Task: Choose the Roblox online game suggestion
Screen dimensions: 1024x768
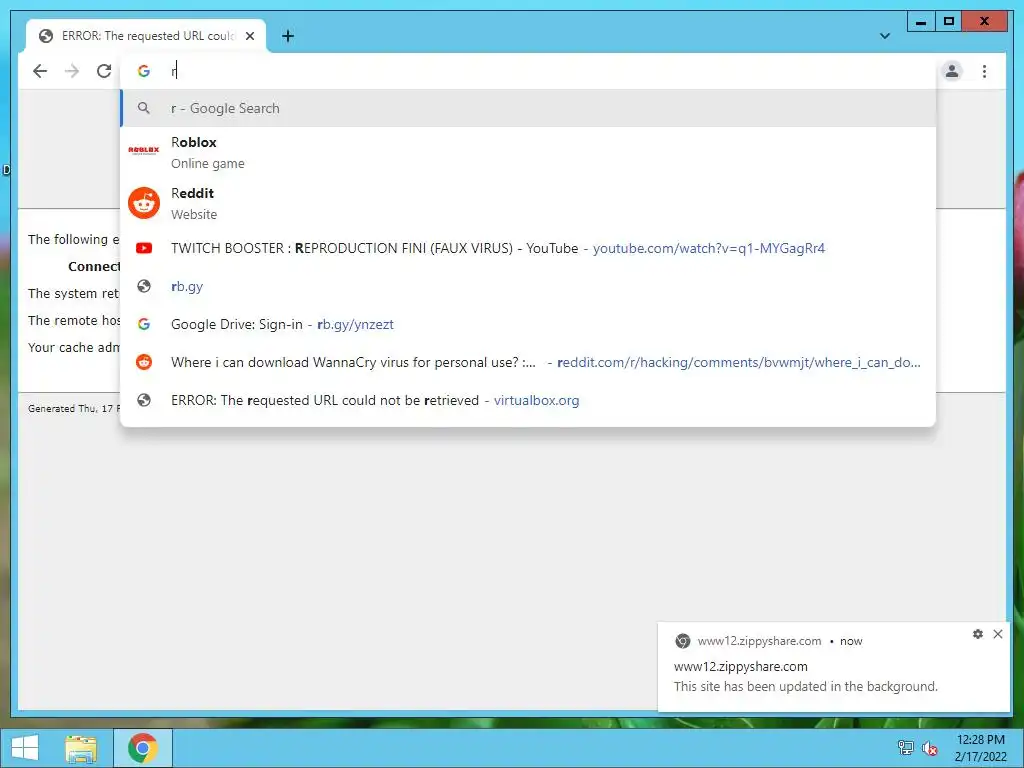Action: [x=528, y=152]
